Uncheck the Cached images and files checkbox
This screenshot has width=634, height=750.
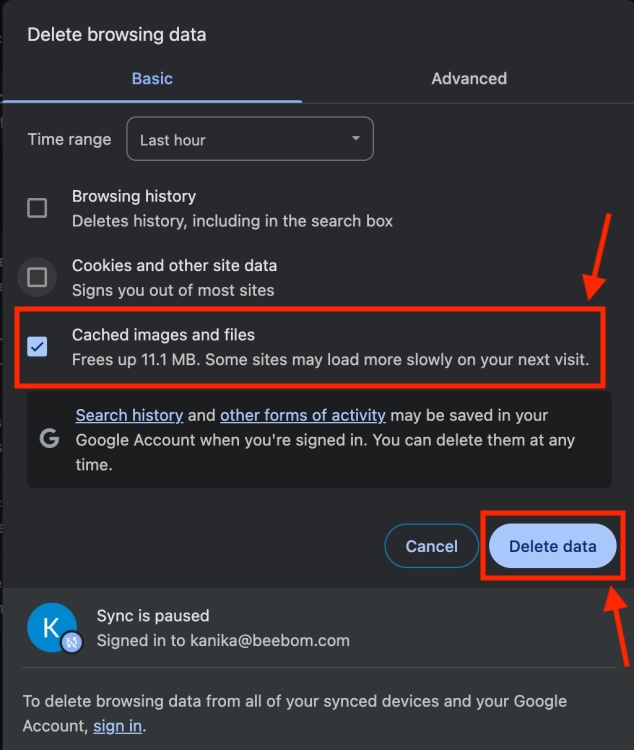[37, 347]
